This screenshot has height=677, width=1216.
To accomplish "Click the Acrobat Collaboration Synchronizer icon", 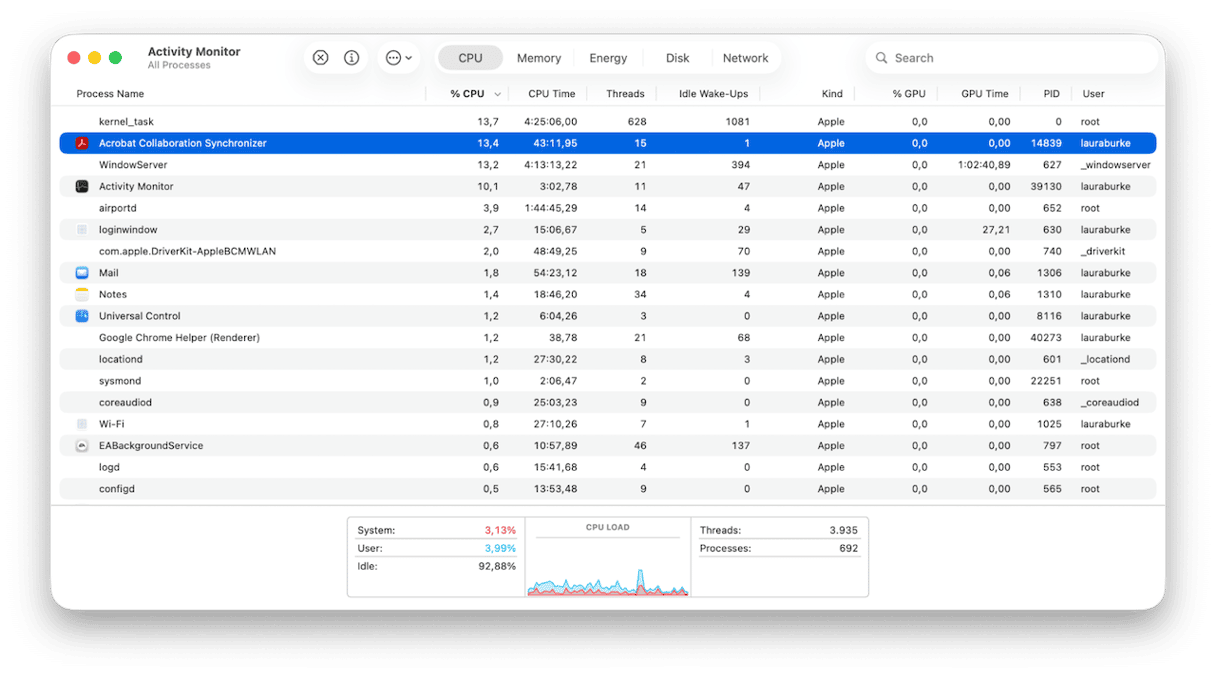I will [82, 143].
